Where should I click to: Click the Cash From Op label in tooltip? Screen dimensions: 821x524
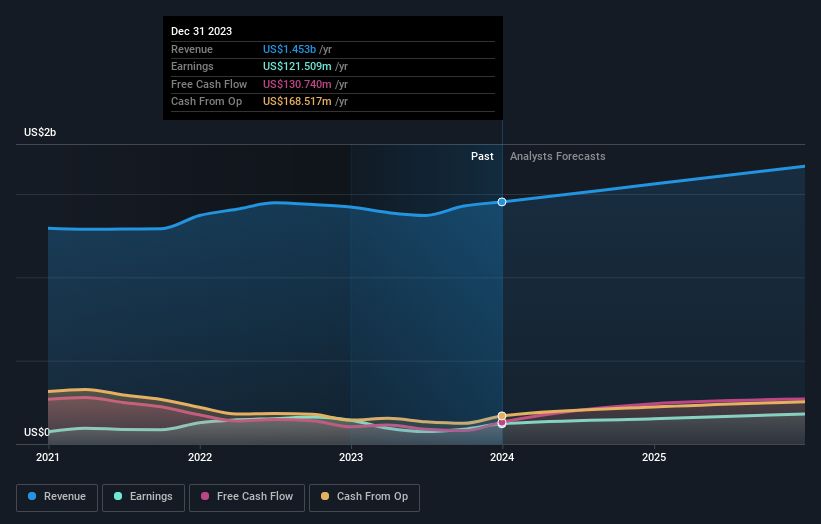click(x=206, y=102)
